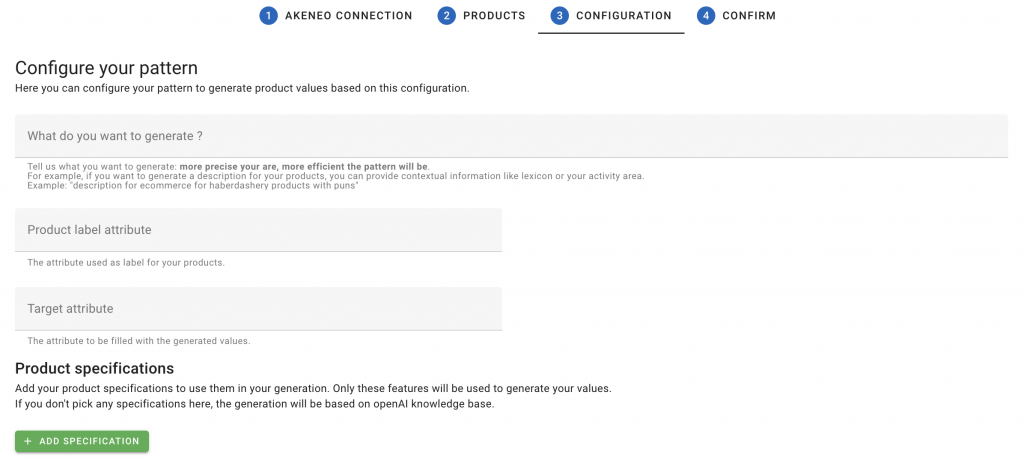Click the openAI knowledge base sentence
1024x461 pixels.
tap(255, 404)
